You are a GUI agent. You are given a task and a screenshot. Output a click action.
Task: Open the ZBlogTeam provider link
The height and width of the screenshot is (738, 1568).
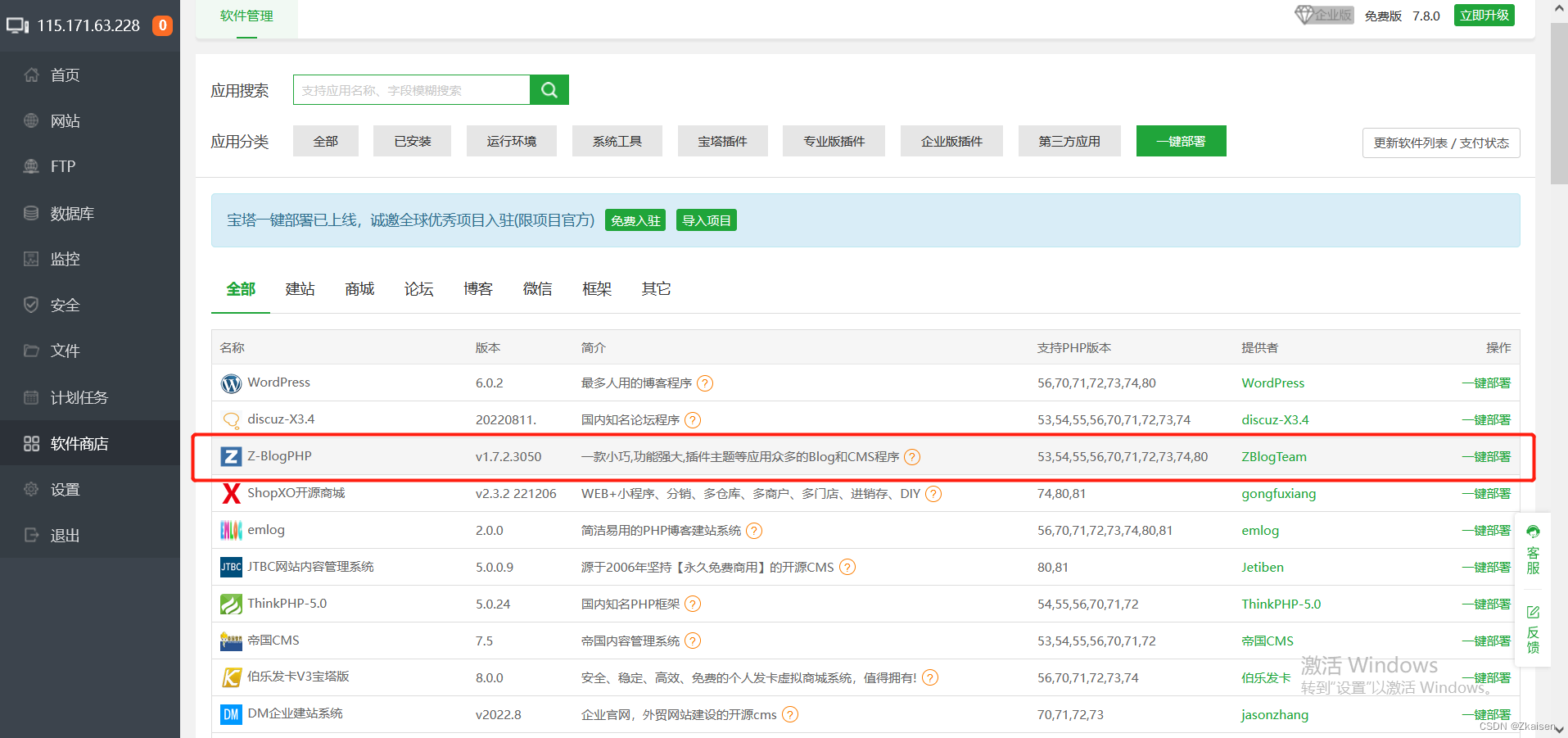[1274, 457]
